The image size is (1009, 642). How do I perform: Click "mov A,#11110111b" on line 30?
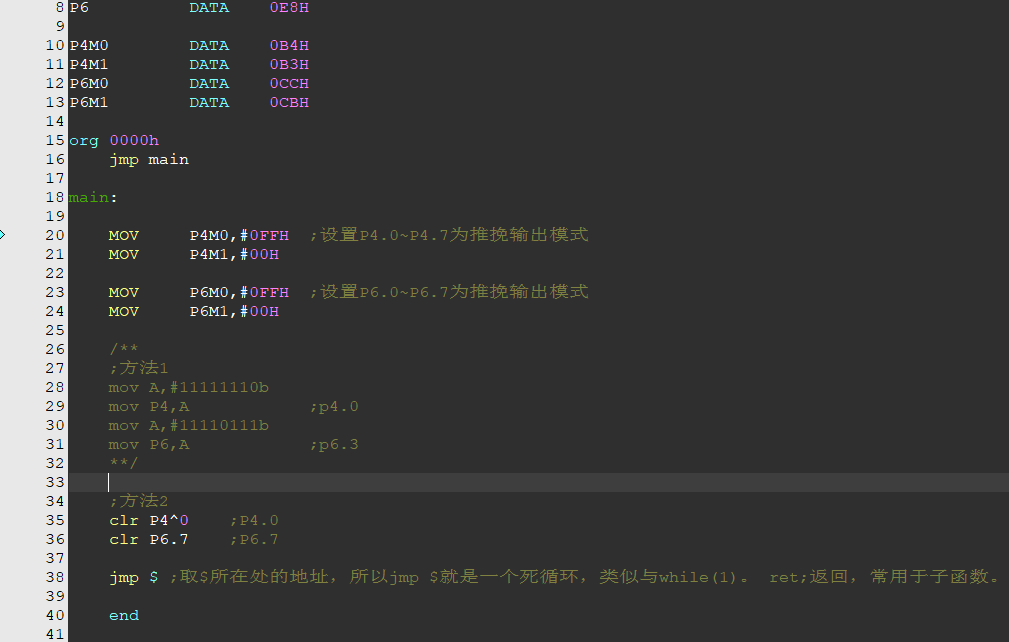click(189, 425)
